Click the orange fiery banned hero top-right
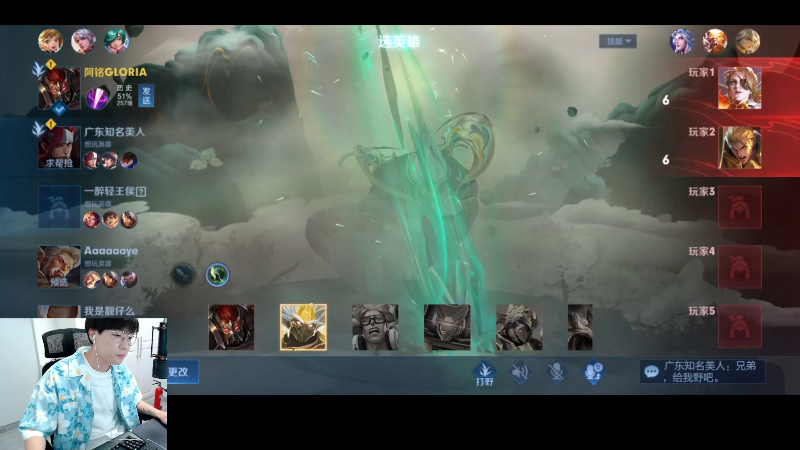The width and height of the screenshot is (800, 450). click(x=715, y=41)
